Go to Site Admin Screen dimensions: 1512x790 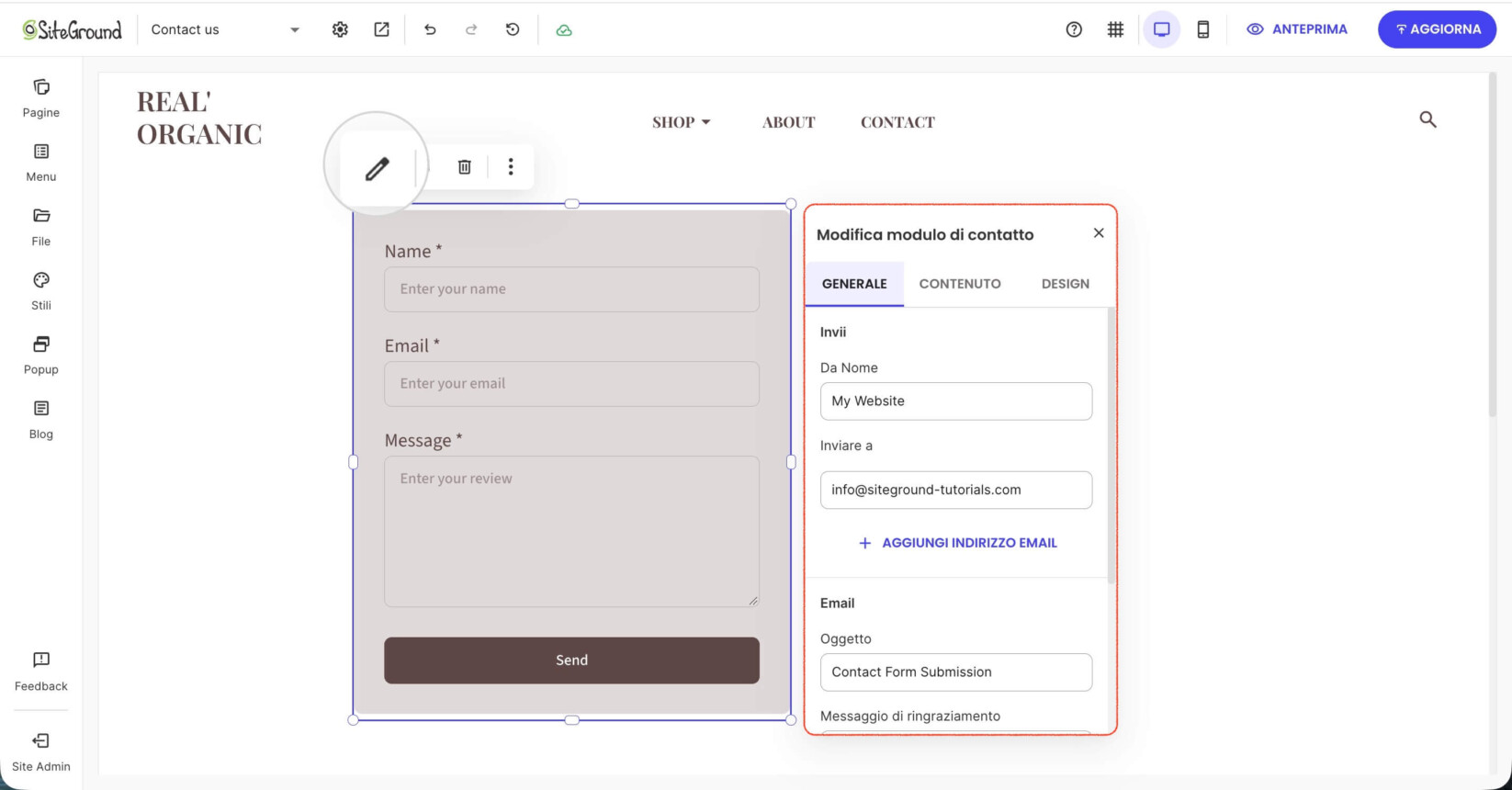click(x=41, y=752)
